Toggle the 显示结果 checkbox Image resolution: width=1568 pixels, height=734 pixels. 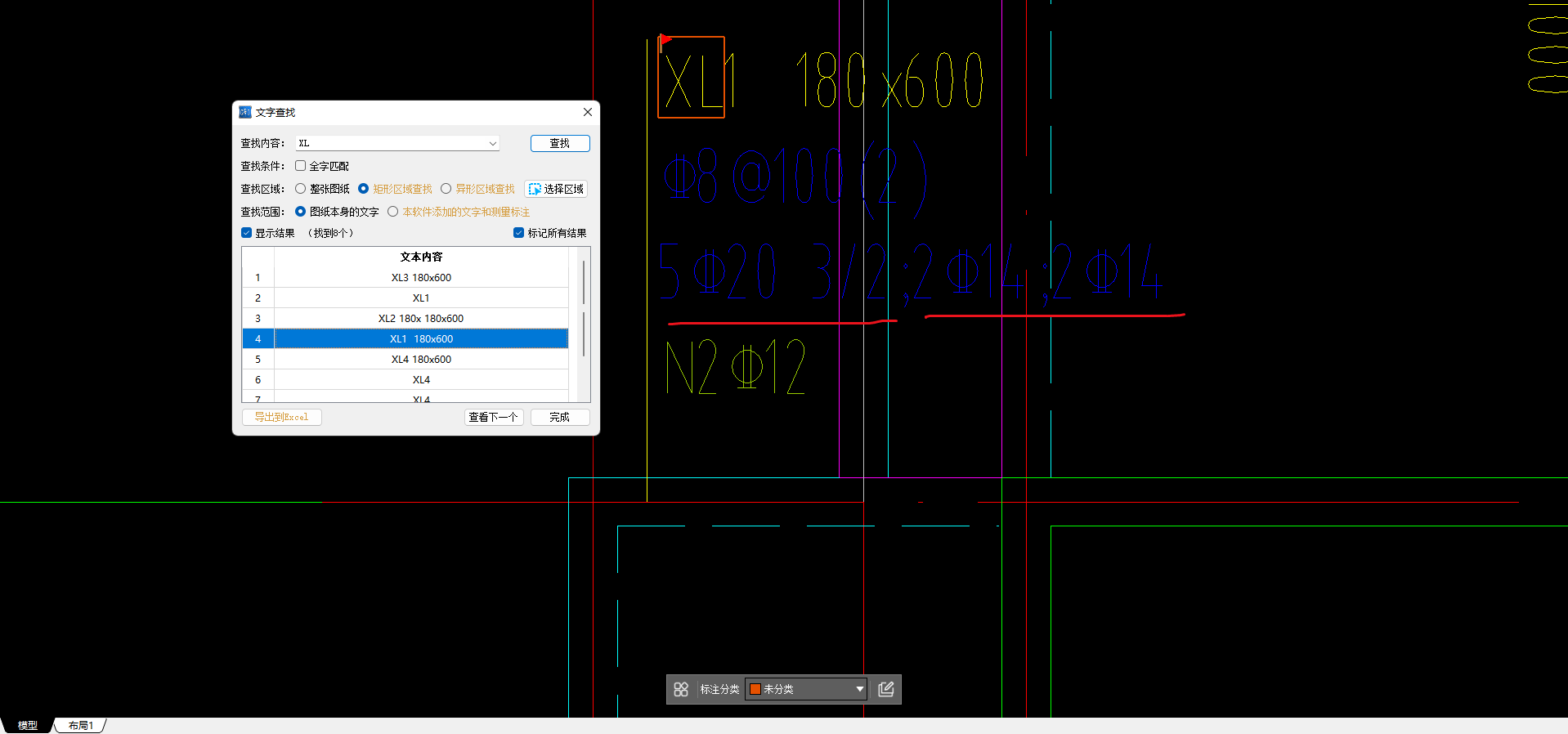246,233
